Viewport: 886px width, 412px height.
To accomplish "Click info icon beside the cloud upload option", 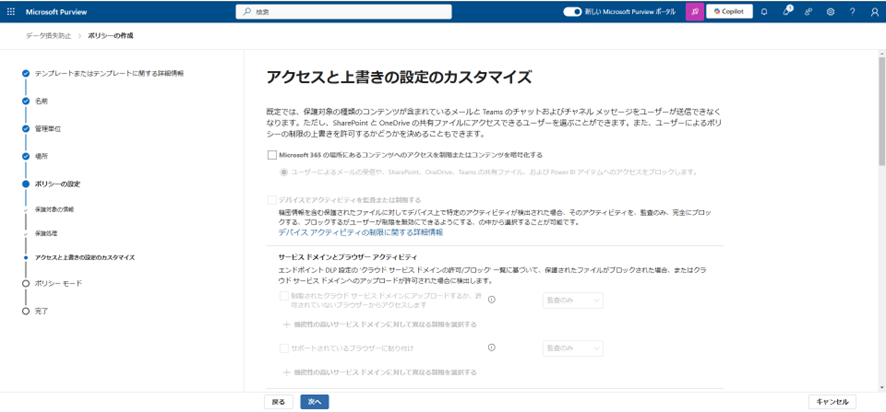I will point(492,299).
